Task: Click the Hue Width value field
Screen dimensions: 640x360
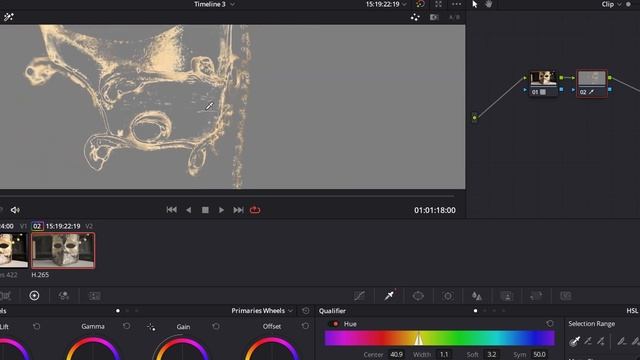Action: [444, 355]
